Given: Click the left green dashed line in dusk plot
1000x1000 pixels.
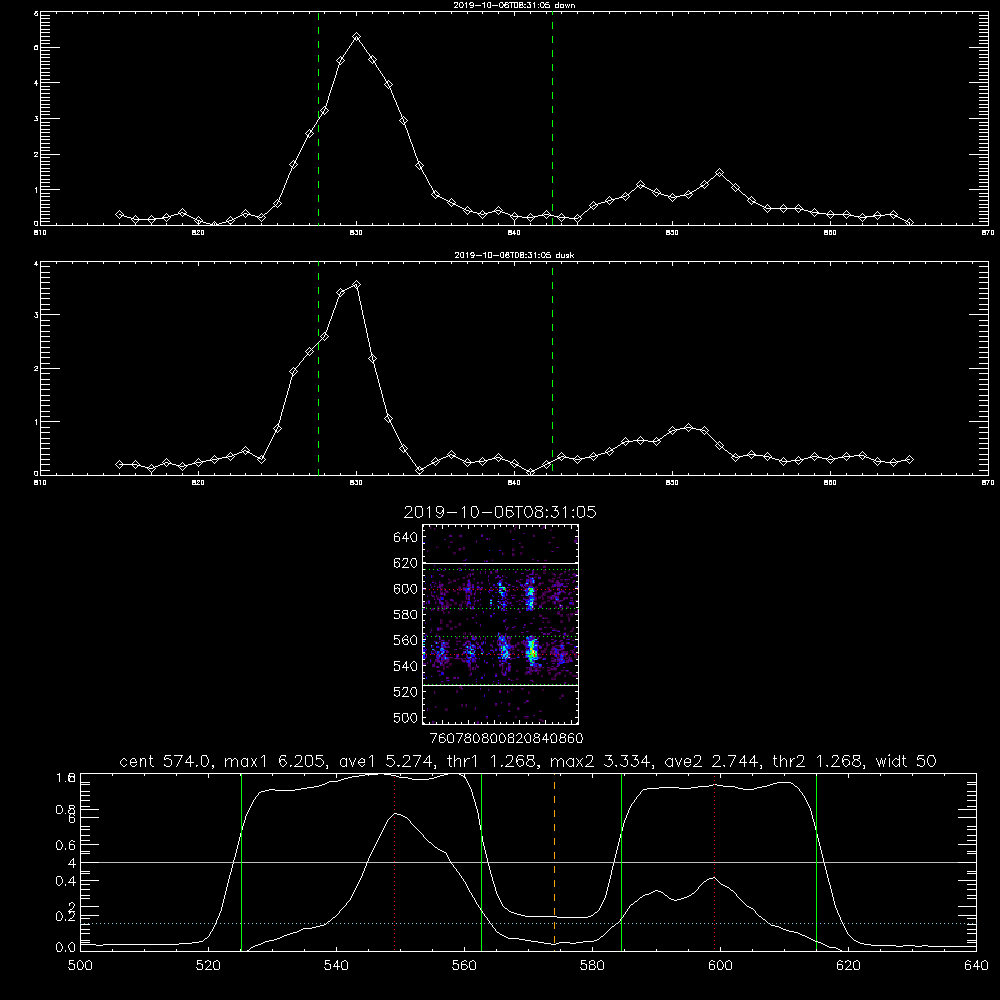Looking at the screenshot, I should pyautogui.click(x=318, y=369).
